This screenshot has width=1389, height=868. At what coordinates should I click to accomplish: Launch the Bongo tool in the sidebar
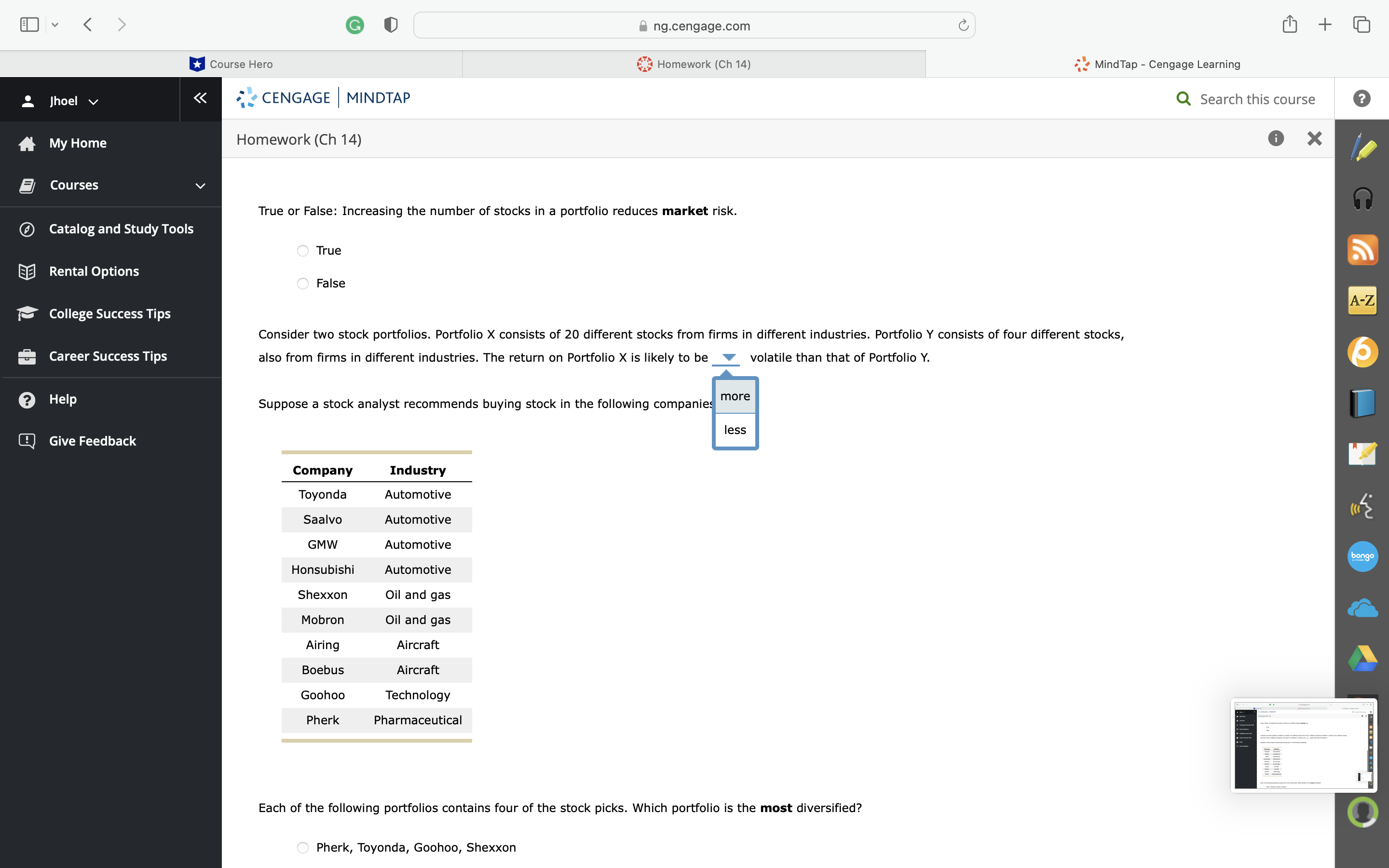(x=1363, y=556)
